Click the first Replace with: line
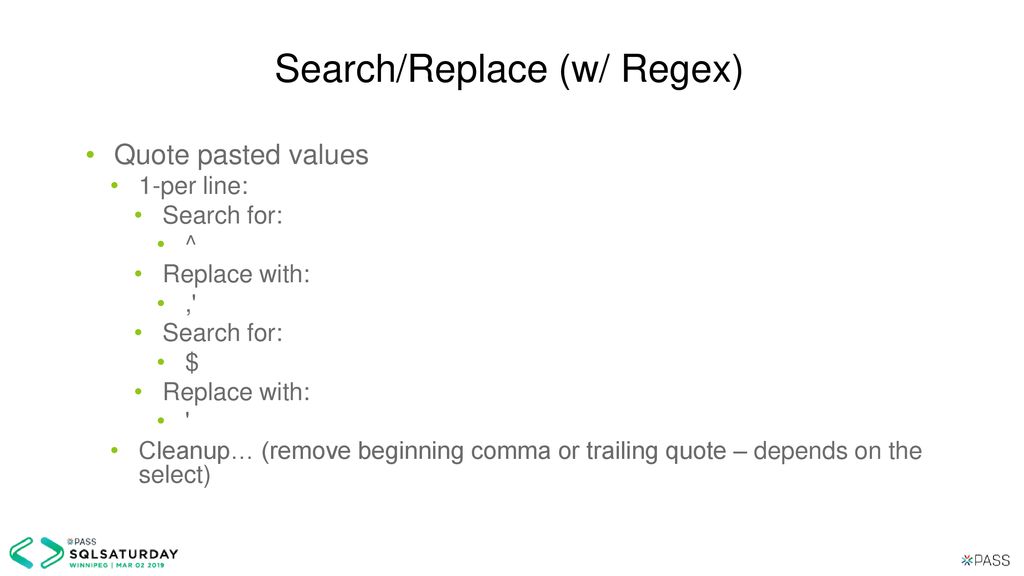The image size is (1024, 576). tap(236, 274)
